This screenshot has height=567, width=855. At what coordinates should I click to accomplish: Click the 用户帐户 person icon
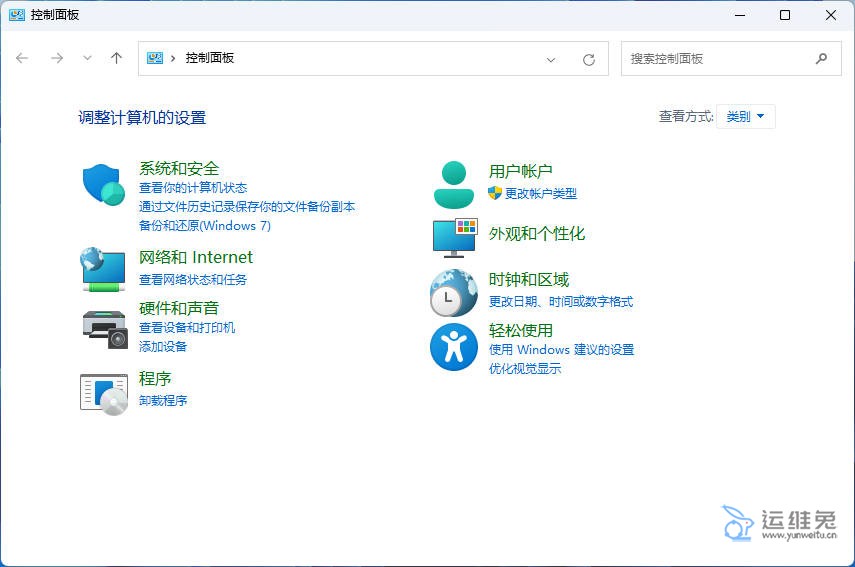click(454, 184)
